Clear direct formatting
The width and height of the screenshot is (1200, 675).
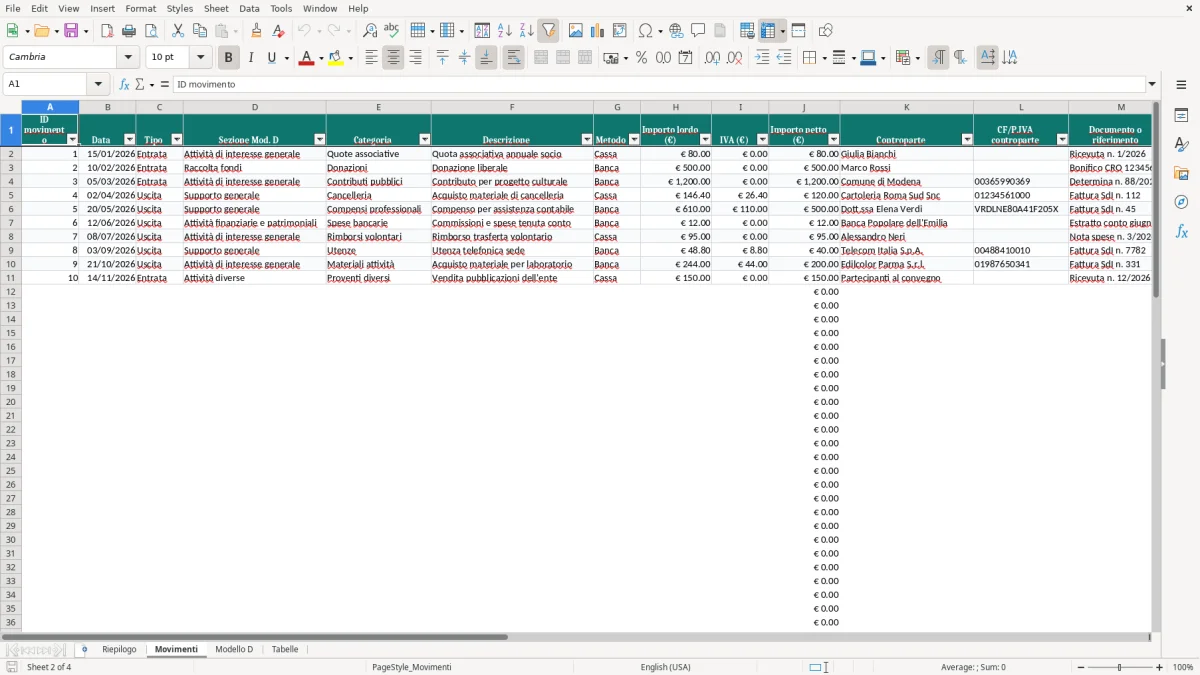click(279, 31)
